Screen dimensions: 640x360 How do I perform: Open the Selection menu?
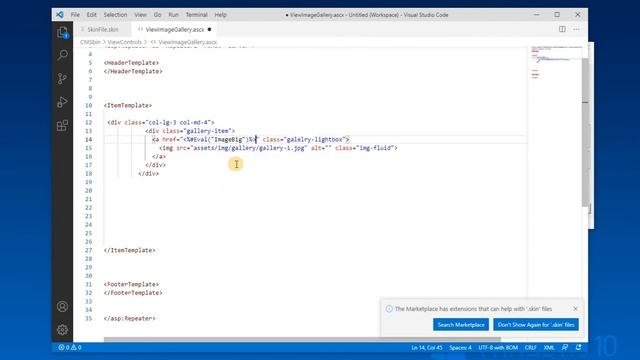pos(115,15)
